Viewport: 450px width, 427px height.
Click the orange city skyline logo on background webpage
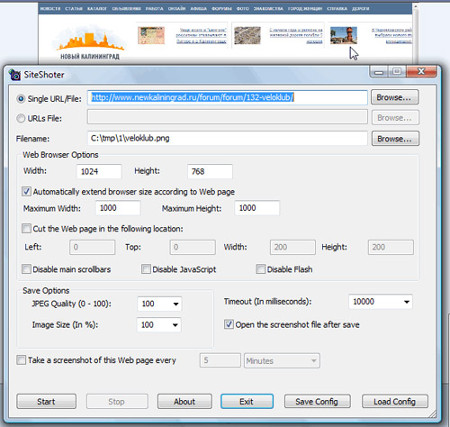click(x=90, y=43)
